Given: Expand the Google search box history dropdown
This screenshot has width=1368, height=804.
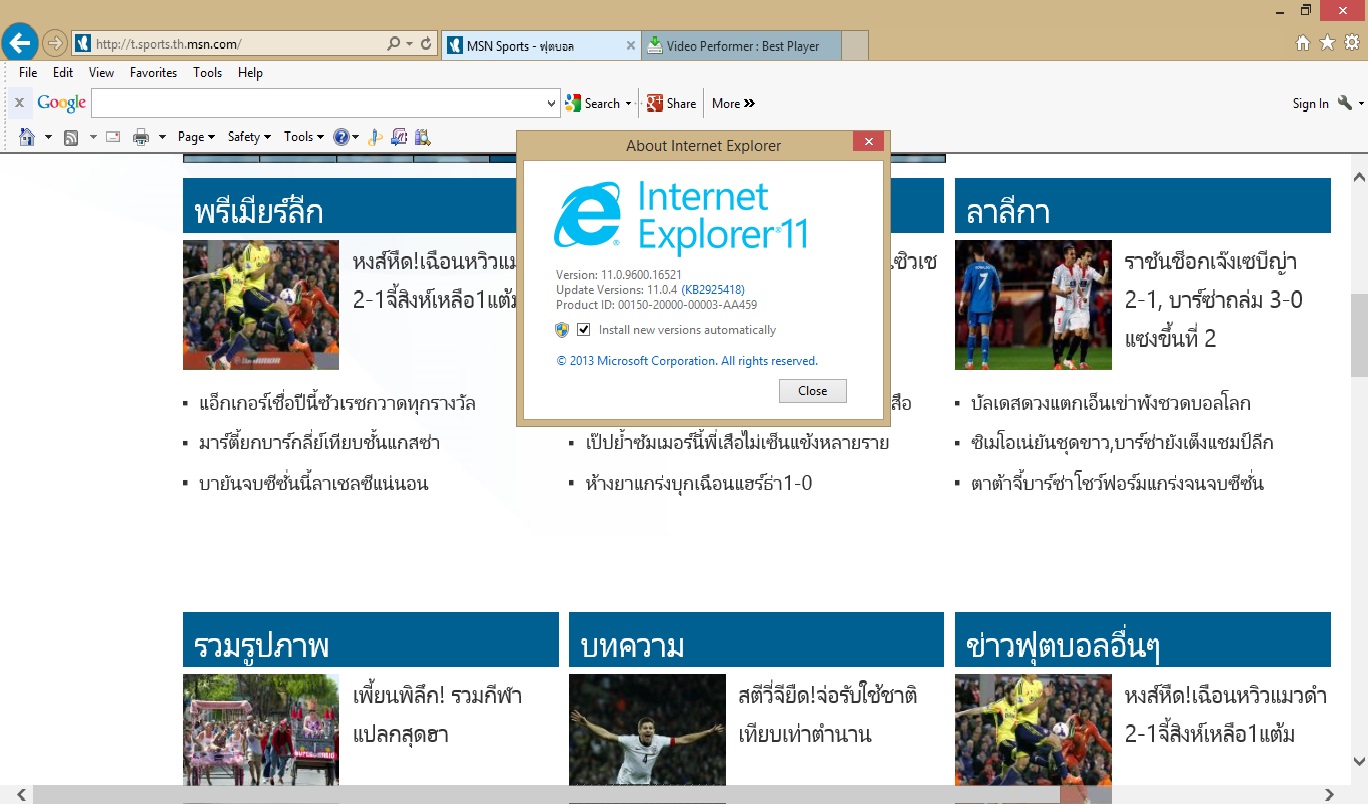Looking at the screenshot, I should (552, 103).
